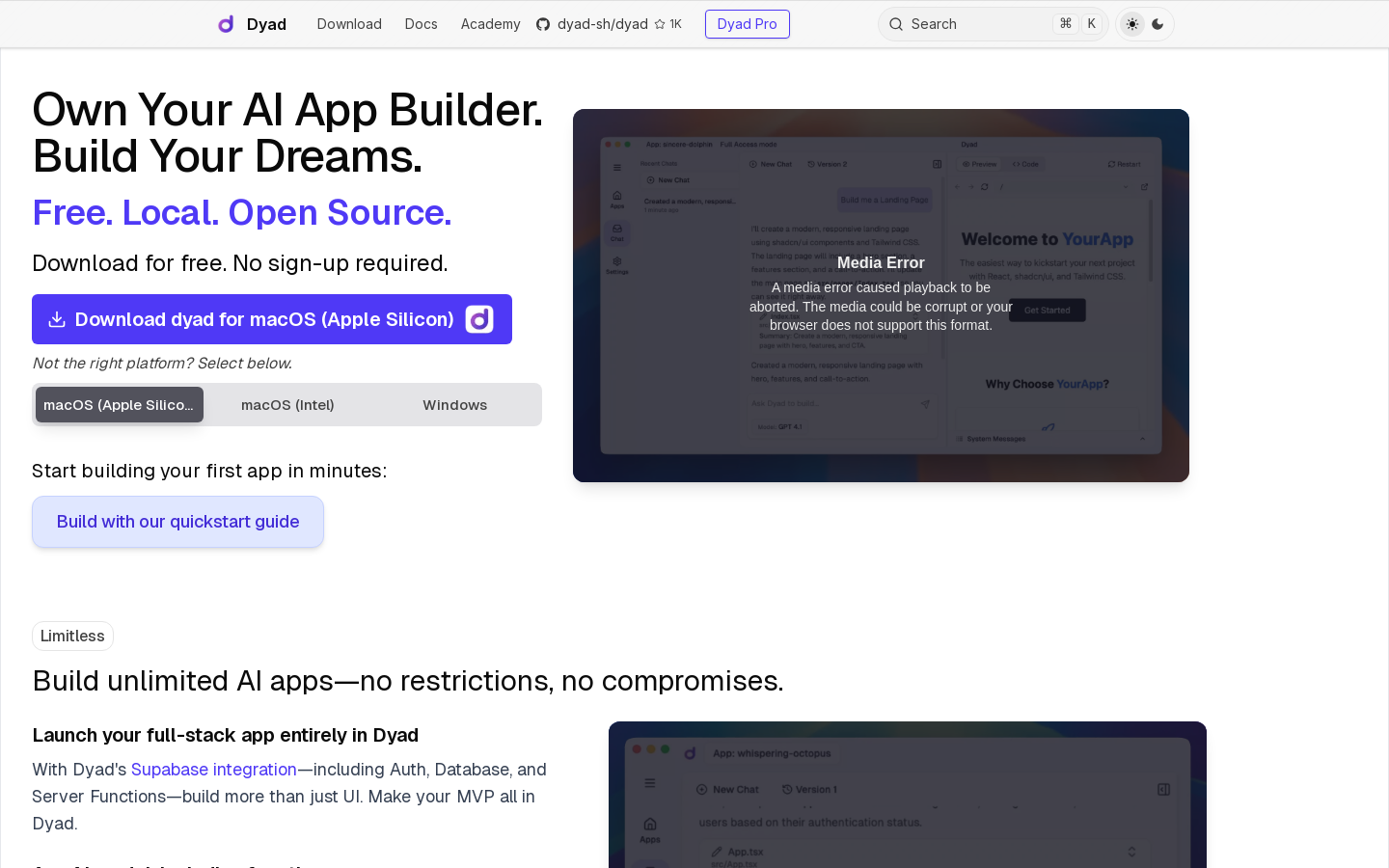Image resolution: width=1389 pixels, height=868 pixels.
Task: Open the Supabase integration link
Action: [214, 770]
